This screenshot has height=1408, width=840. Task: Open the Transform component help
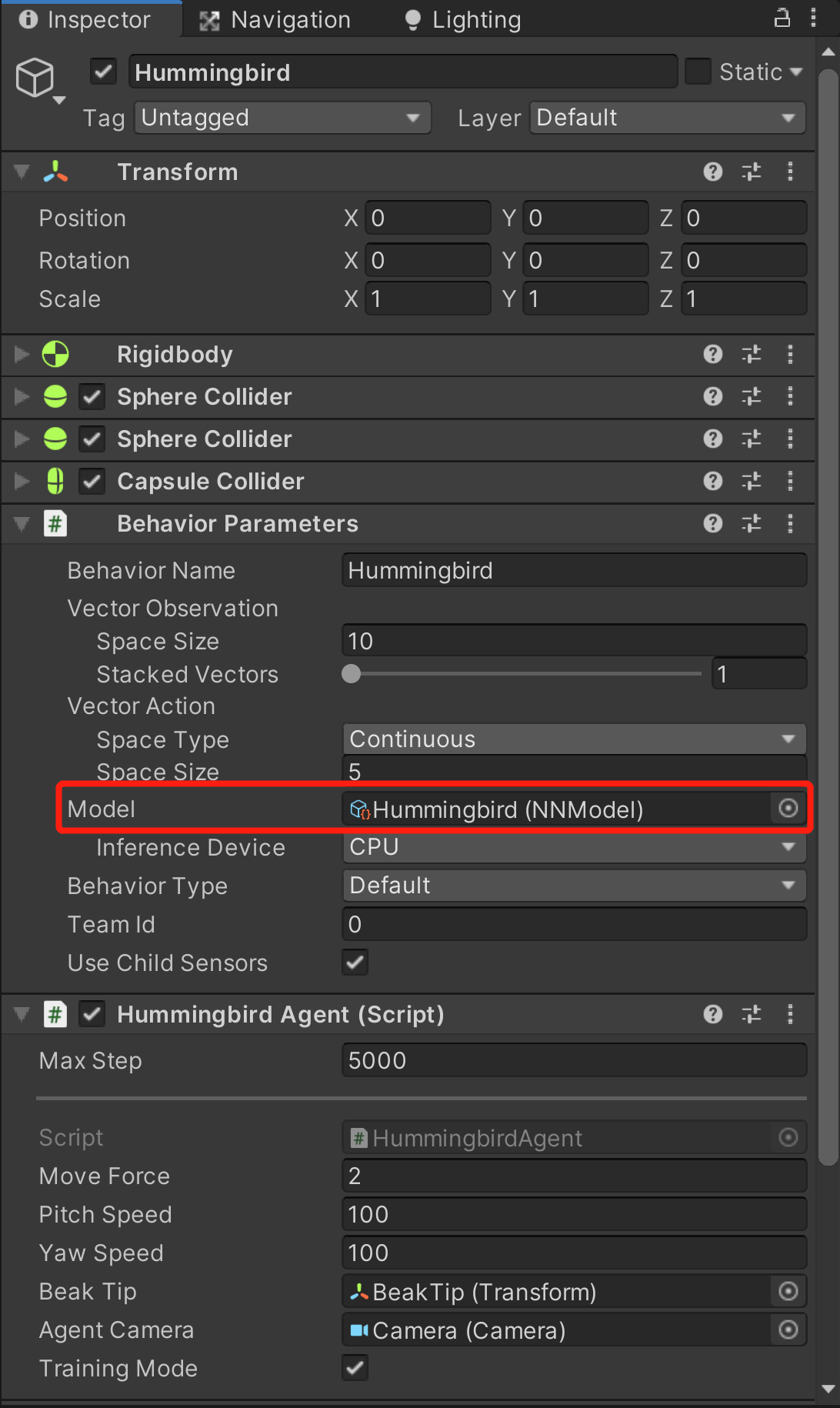pyautogui.click(x=712, y=172)
